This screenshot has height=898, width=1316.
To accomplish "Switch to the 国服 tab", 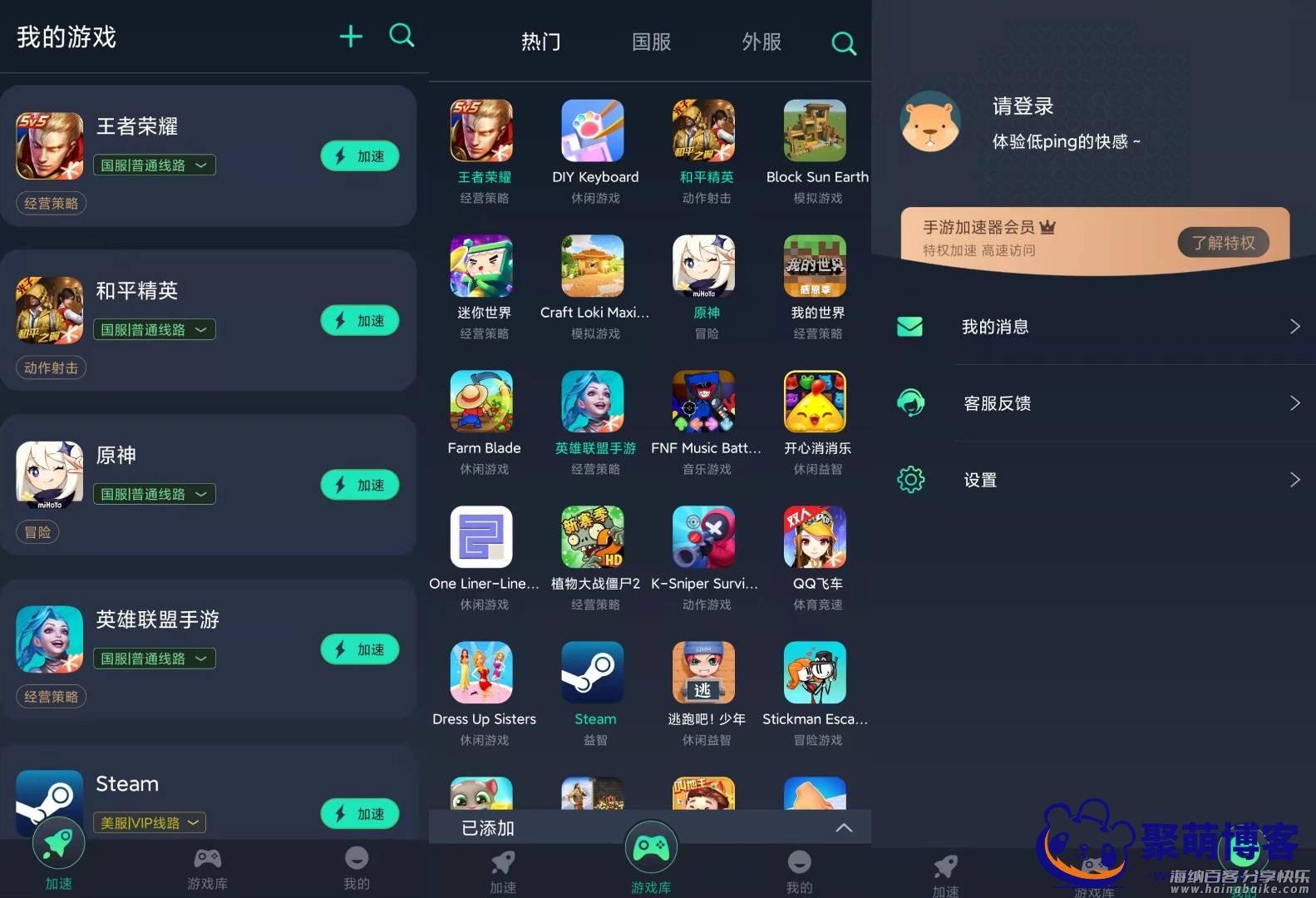I will [x=651, y=42].
